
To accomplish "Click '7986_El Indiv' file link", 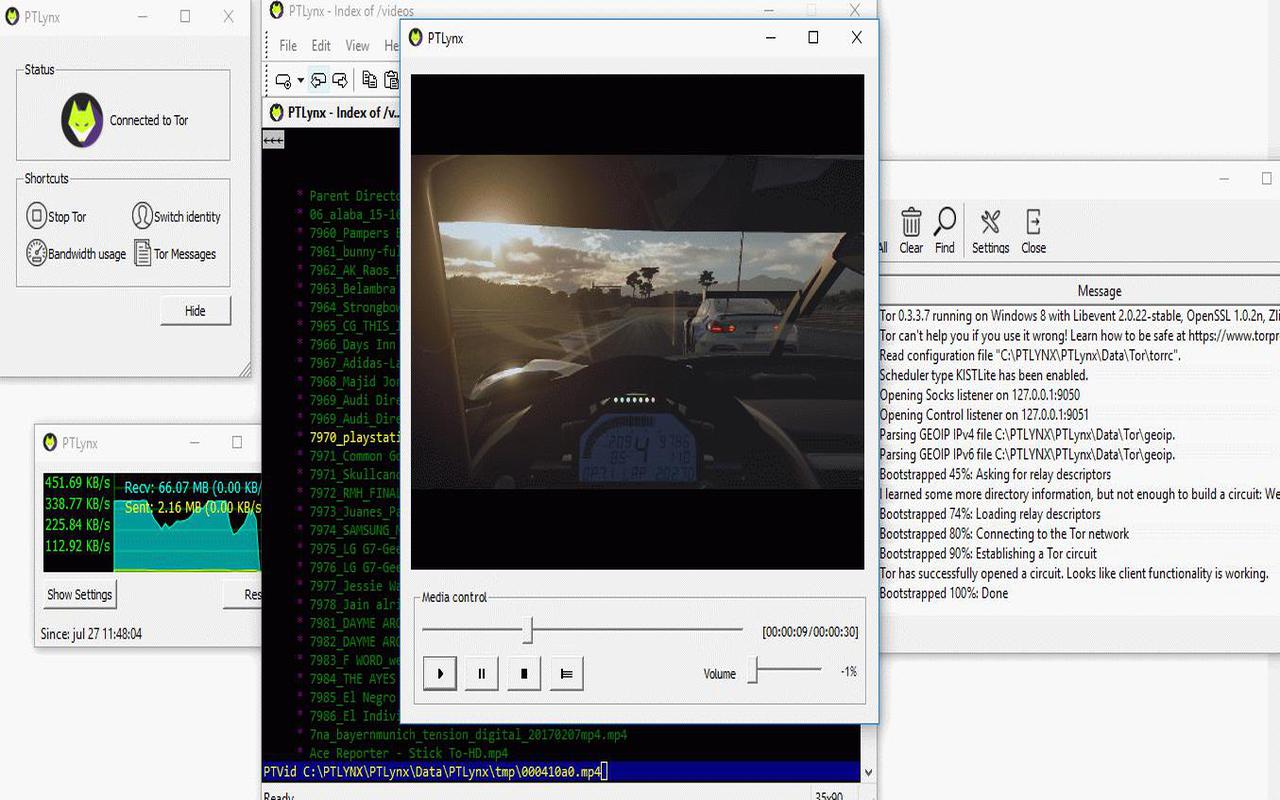I will [355, 716].
